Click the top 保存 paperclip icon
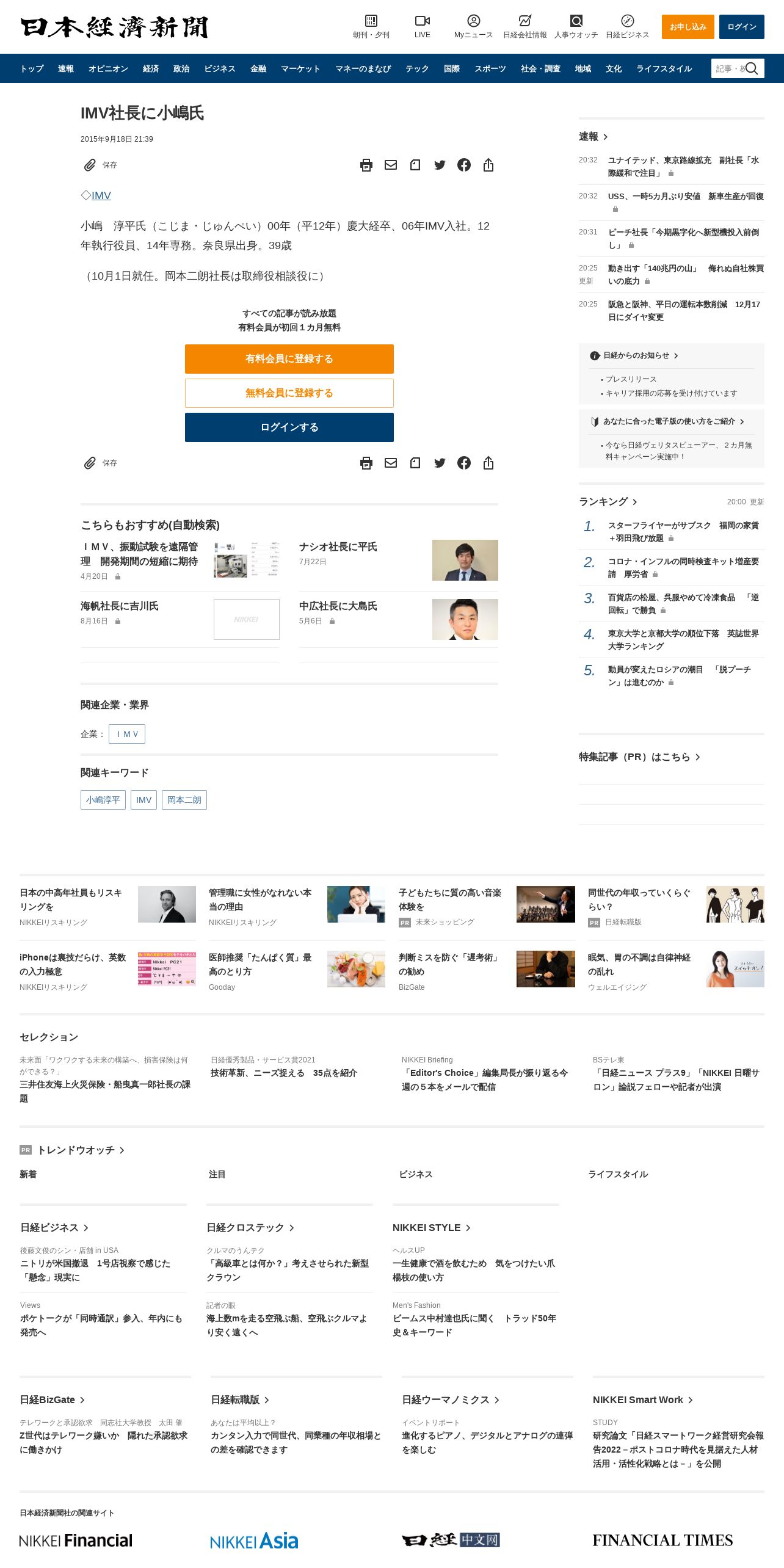The image size is (784, 1568). (x=90, y=165)
